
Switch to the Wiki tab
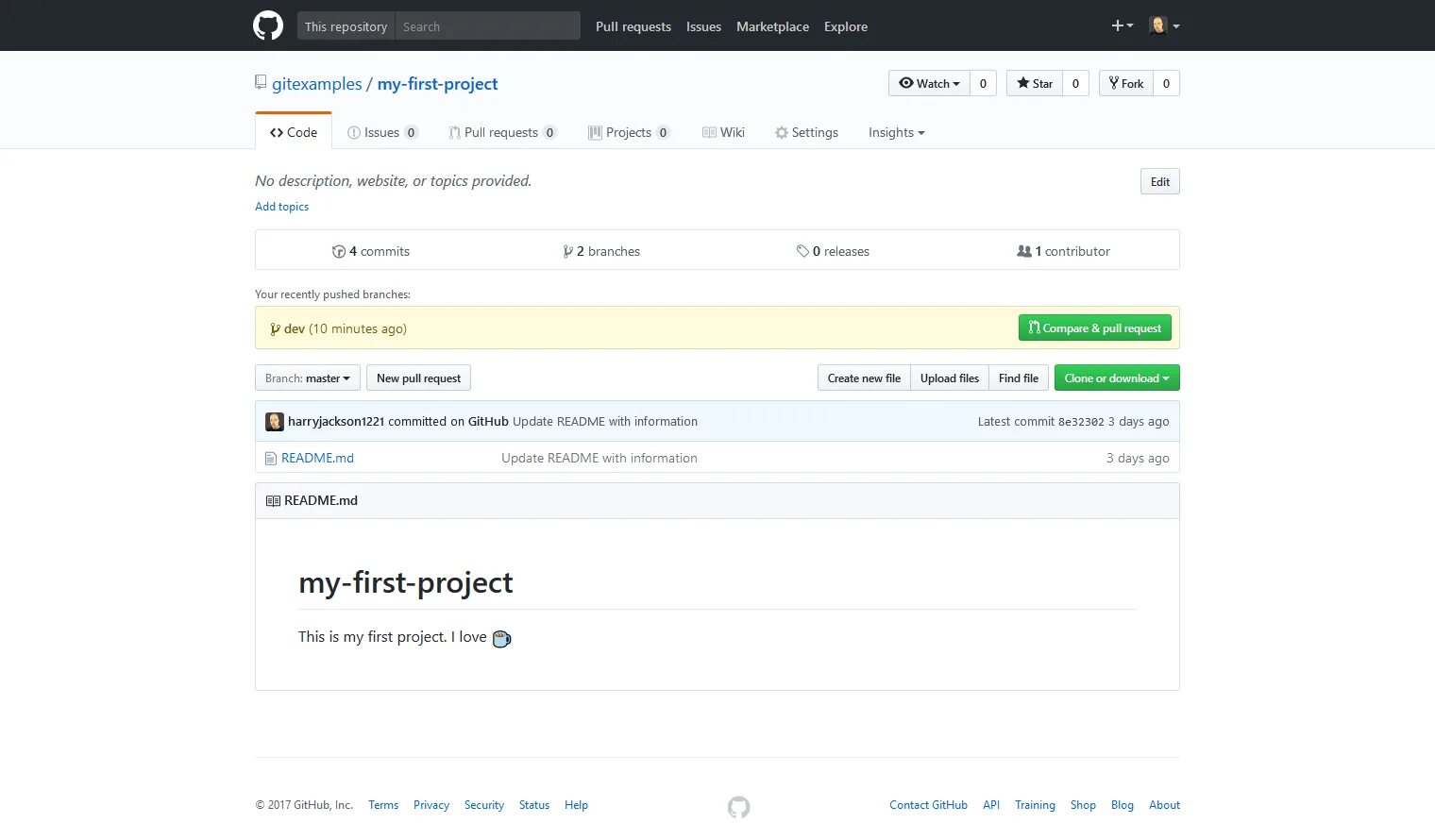click(x=723, y=132)
